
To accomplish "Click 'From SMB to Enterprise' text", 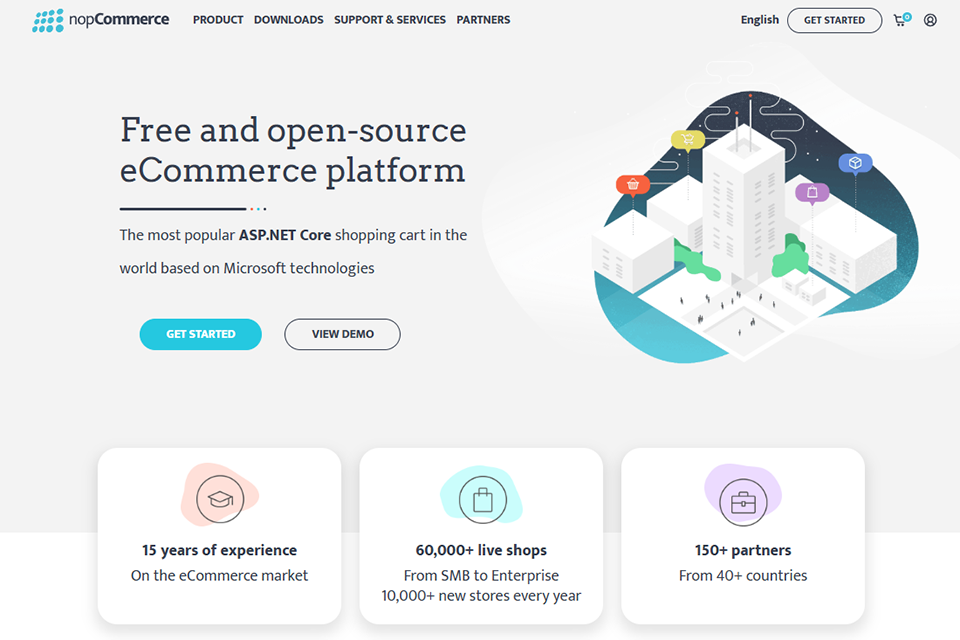I will tap(481, 576).
